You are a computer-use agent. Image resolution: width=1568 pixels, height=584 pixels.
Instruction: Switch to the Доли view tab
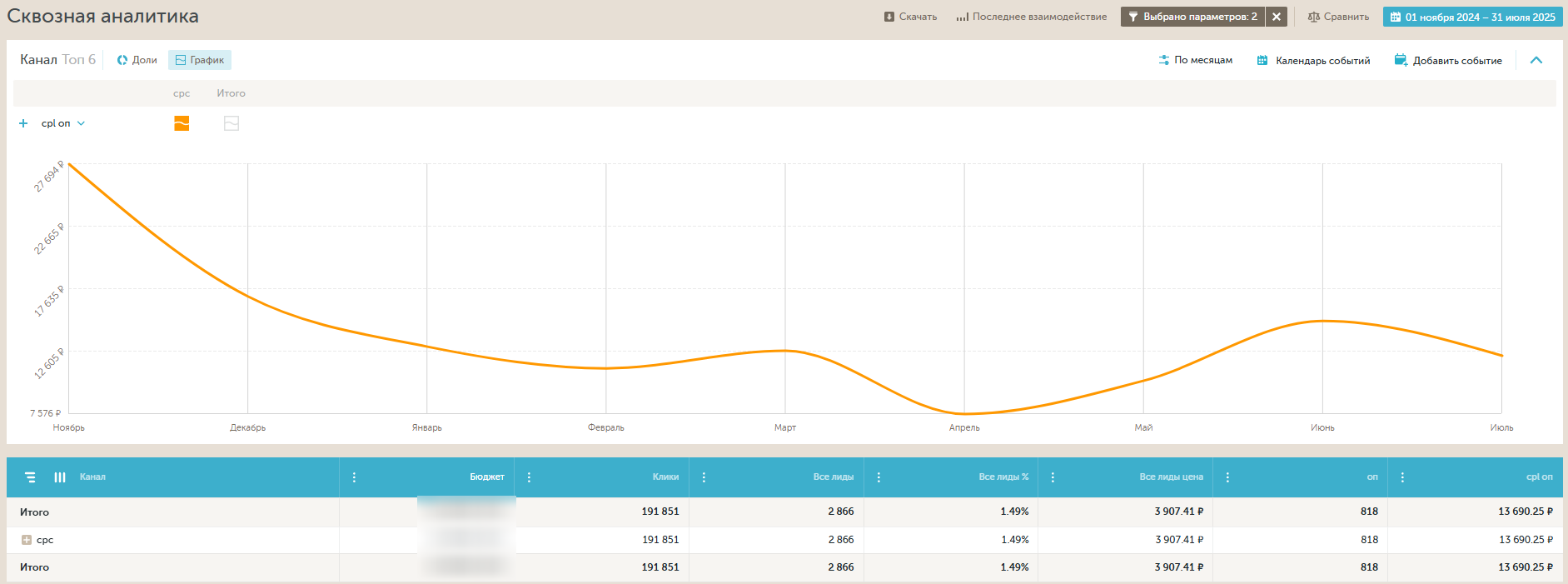point(137,60)
